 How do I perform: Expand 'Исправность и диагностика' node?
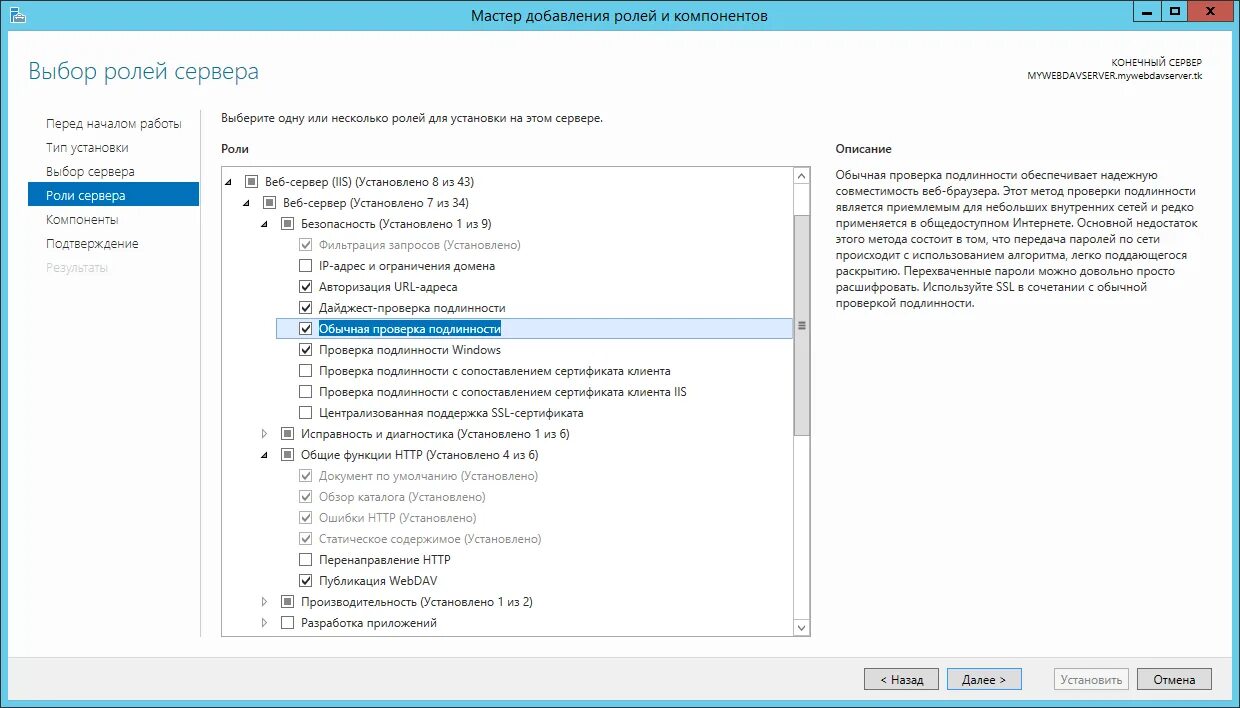pos(265,434)
